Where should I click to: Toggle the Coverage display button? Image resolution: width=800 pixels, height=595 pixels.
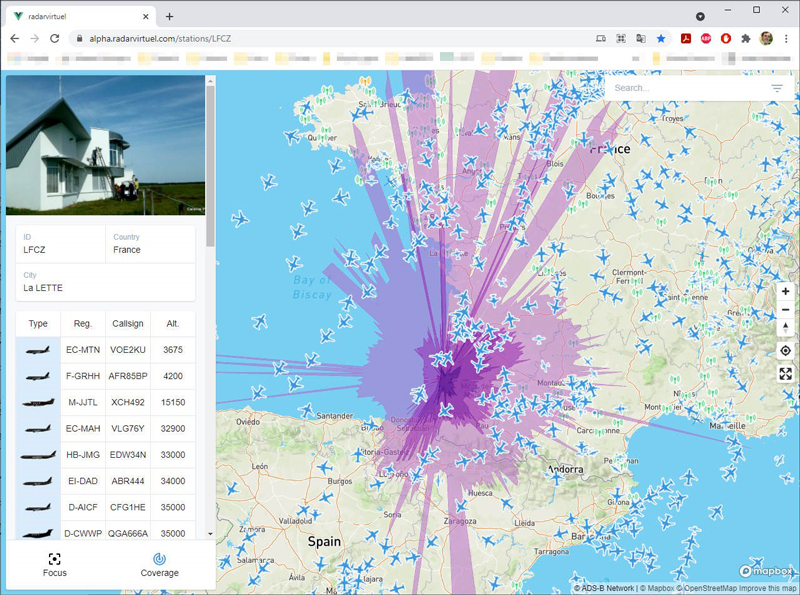click(159, 565)
